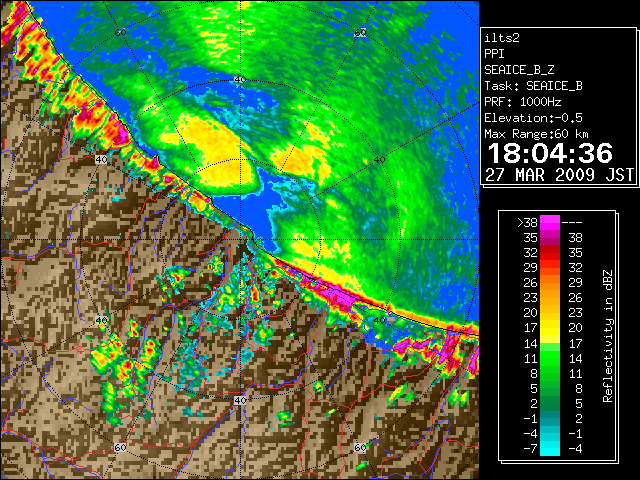Click the 60 range label at top right
This screenshot has width=640, height=480.
click(x=360, y=33)
